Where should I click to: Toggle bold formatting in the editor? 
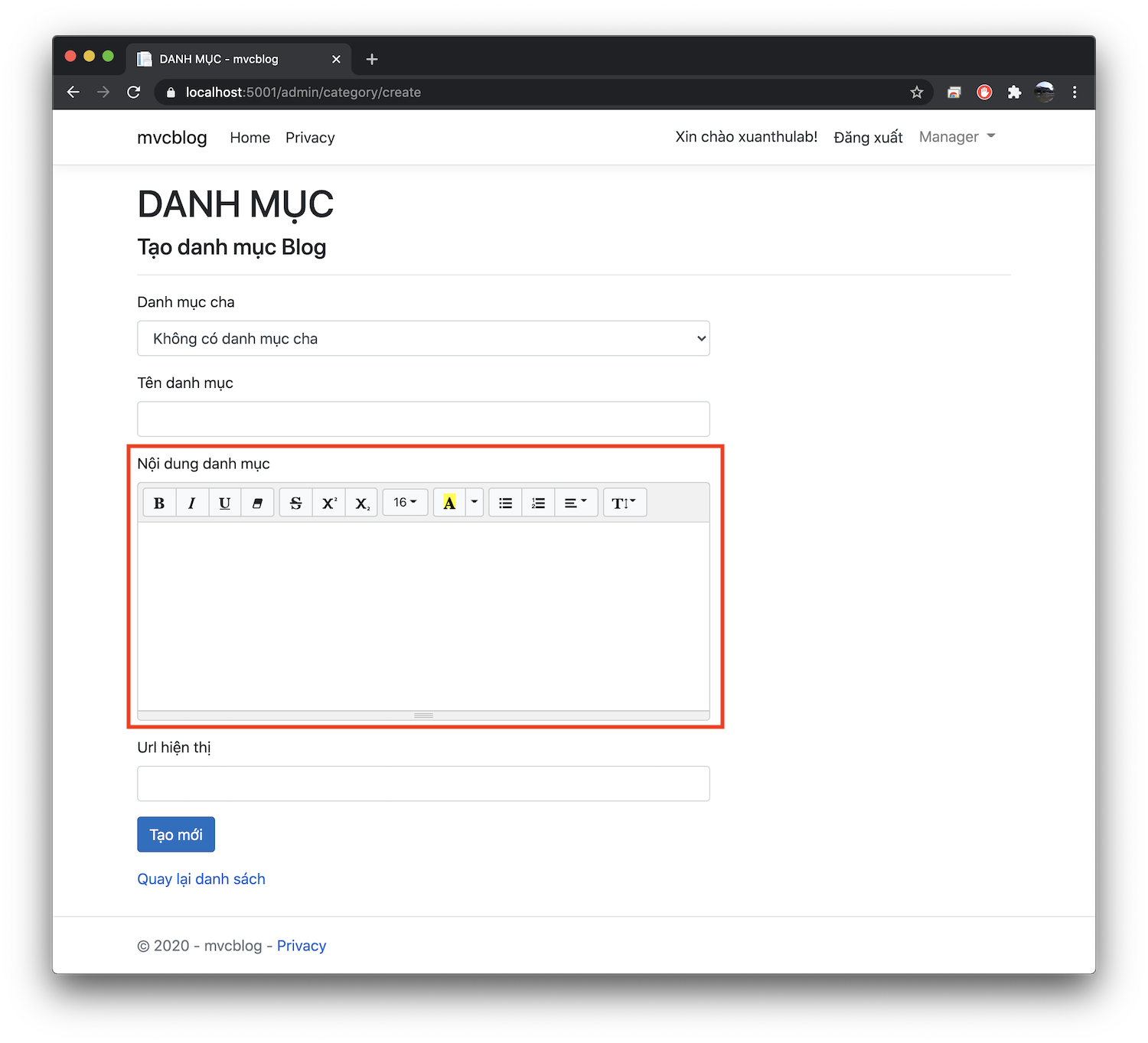(159, 503)
